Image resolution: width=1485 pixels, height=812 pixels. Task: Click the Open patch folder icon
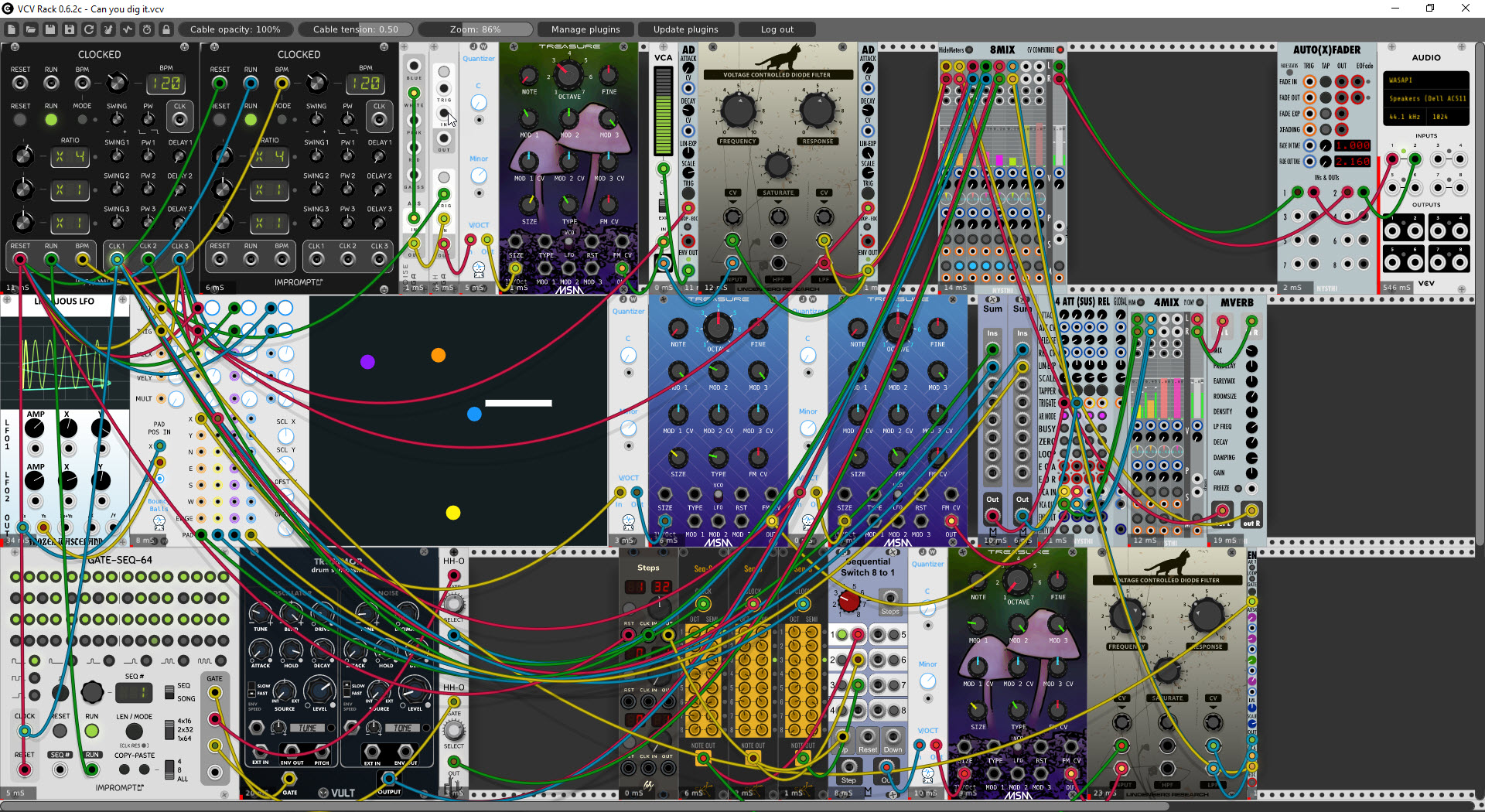[x=31, y=29]
